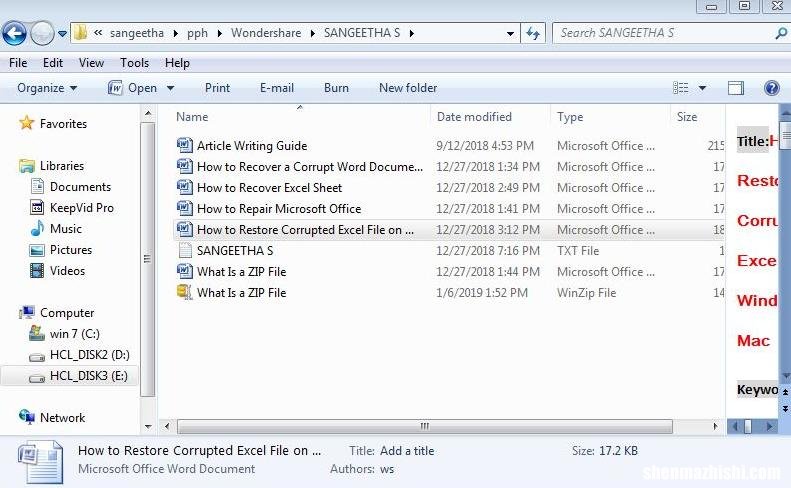
Task: Click the folder icon in address bar
Action: click(x=80, y=33)
